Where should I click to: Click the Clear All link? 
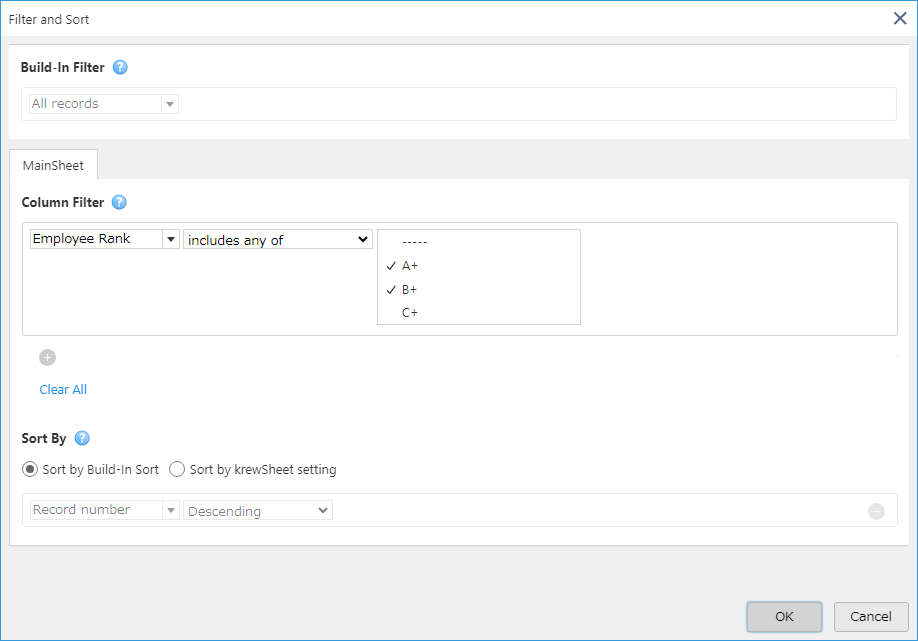[x=63, y=389]
